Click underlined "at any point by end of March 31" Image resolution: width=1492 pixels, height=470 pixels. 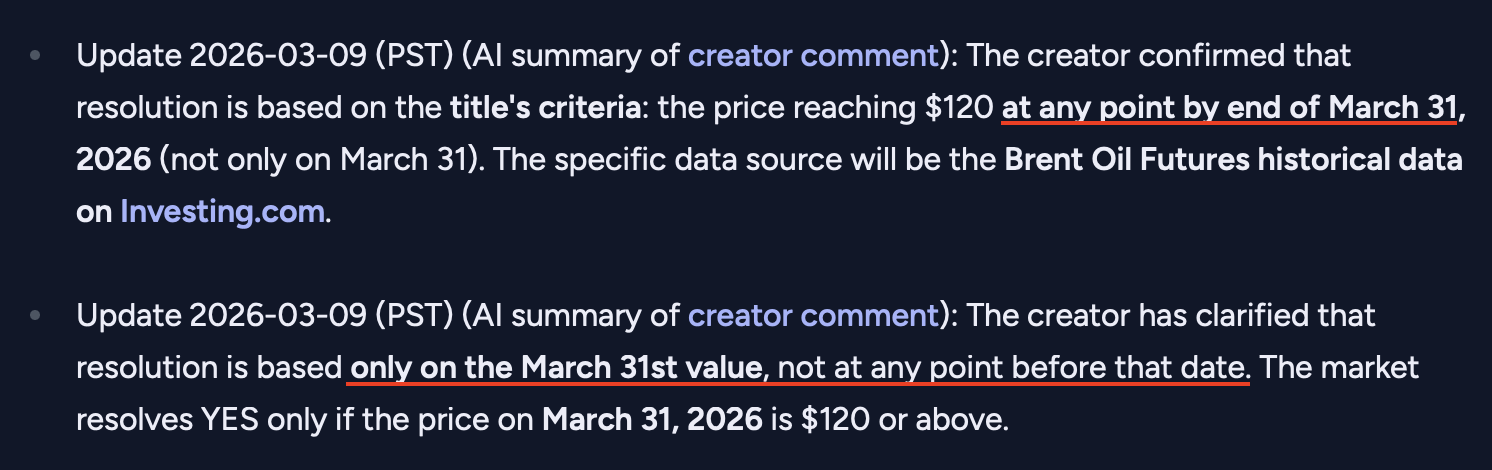[x=1229, y=107]
